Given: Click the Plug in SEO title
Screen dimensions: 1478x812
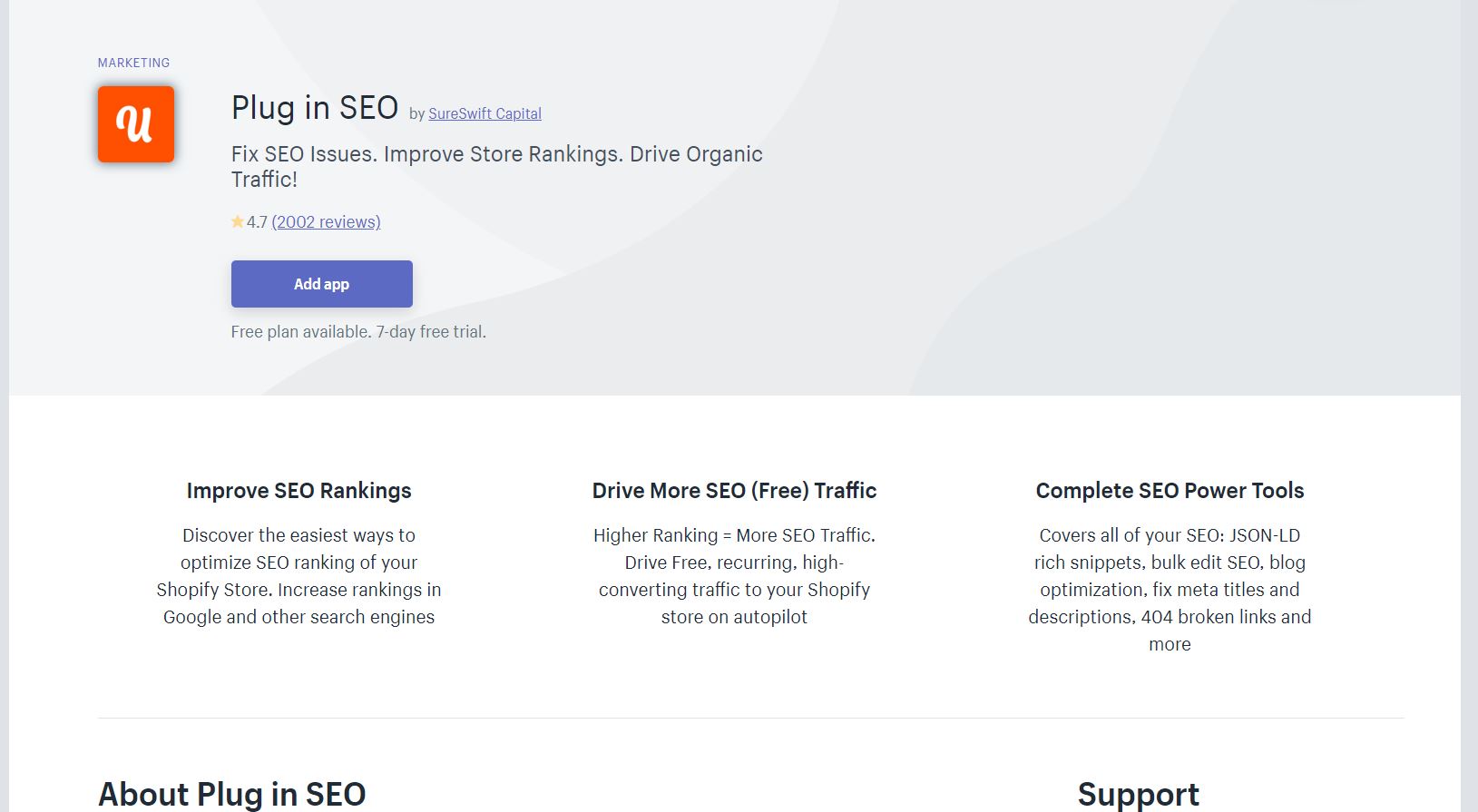Looking at the screenshot, I should point(315,108).
